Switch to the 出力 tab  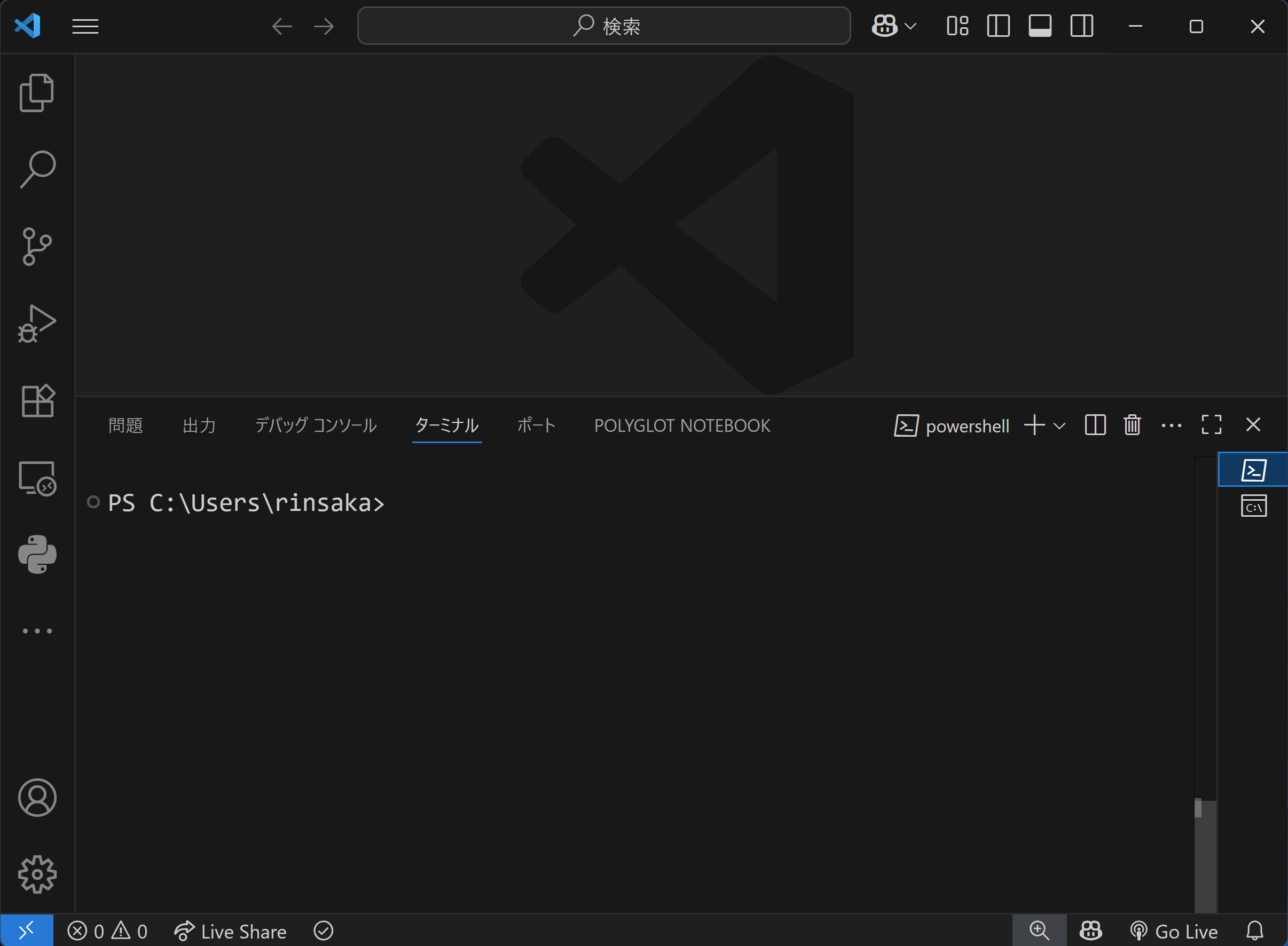(x=199, y=425)
